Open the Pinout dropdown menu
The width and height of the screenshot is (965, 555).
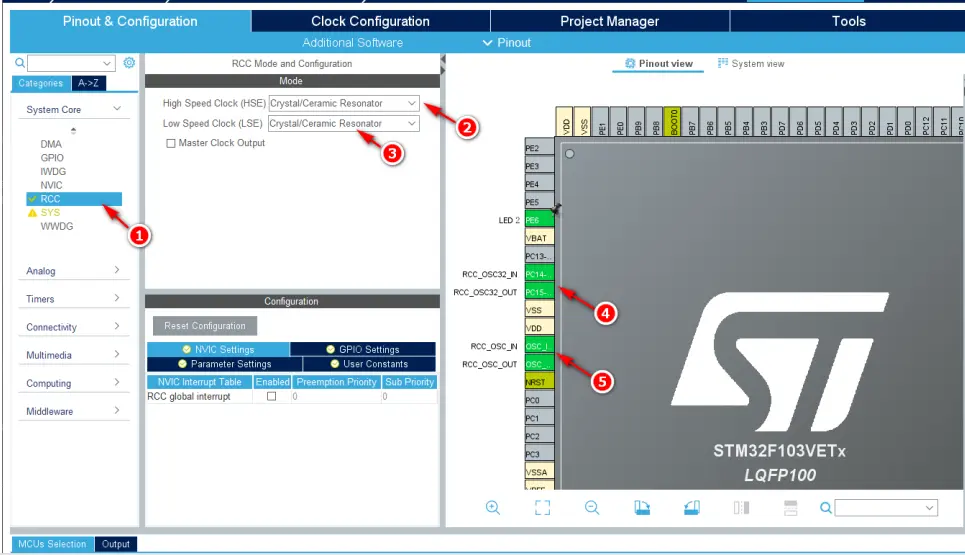click(x=507, y=43)
